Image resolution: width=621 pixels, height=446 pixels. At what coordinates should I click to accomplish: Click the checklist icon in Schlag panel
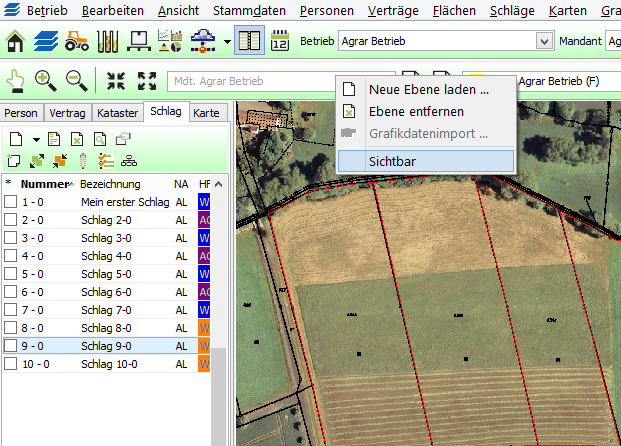[x=106, y=160]
